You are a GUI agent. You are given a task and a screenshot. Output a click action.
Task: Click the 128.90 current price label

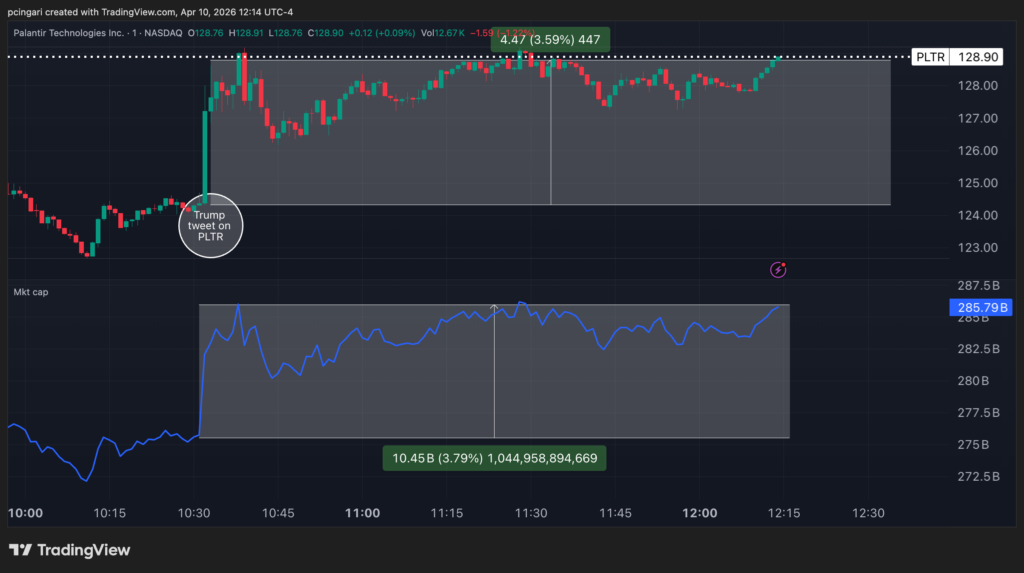pos(974,58)
